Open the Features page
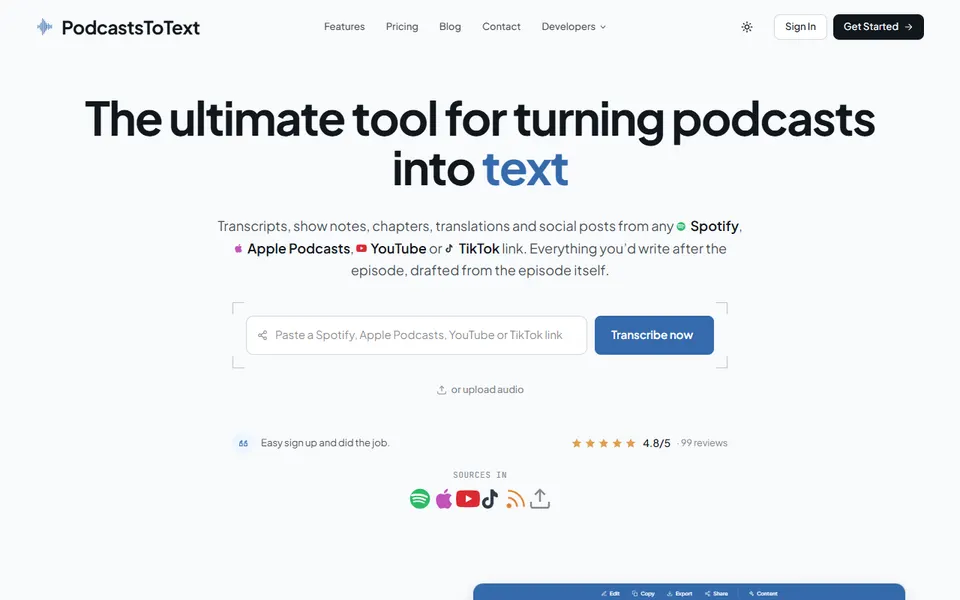The image size is (960, 600). tap(344, 27)
